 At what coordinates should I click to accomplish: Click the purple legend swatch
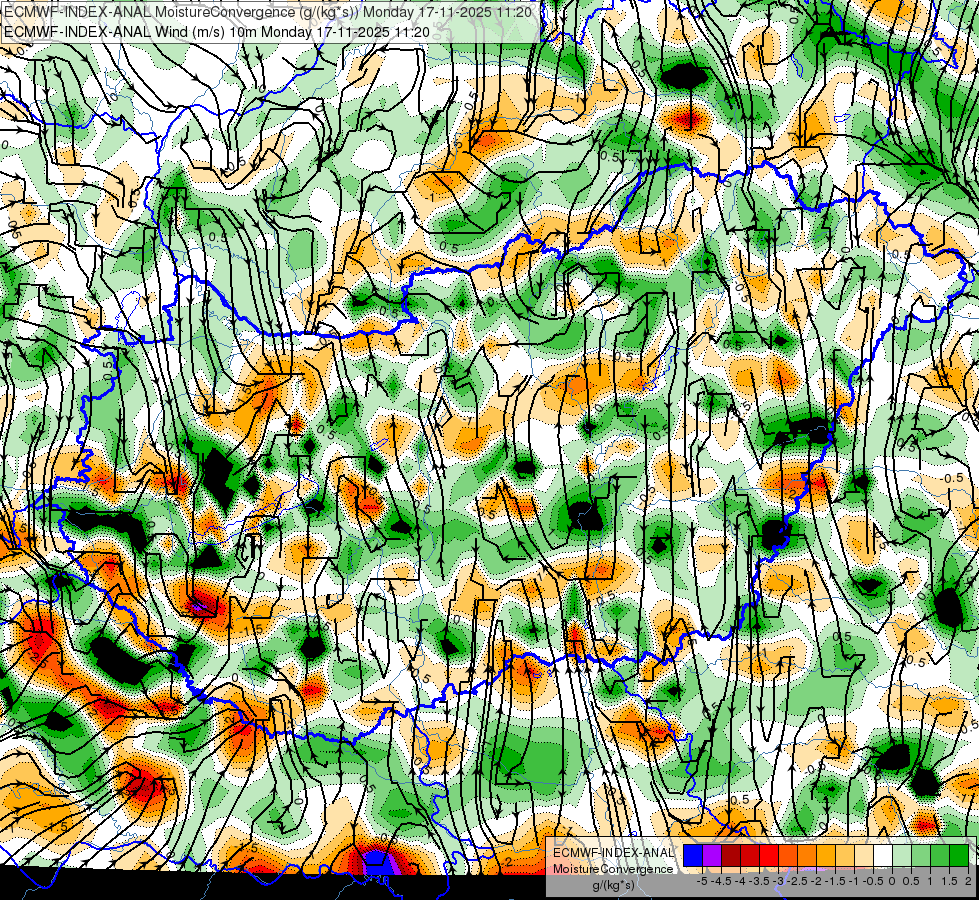point(712,856)
